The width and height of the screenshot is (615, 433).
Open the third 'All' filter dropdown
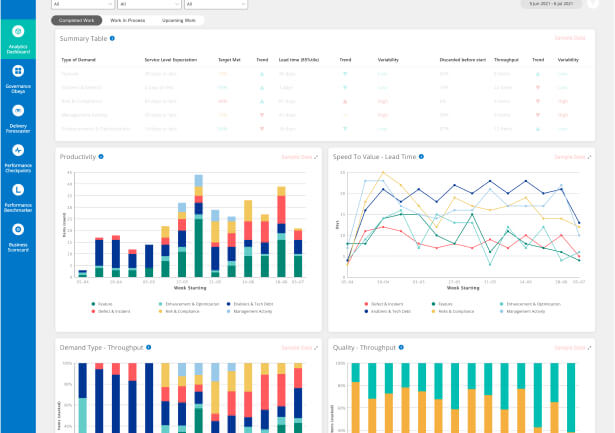[216, 4]
